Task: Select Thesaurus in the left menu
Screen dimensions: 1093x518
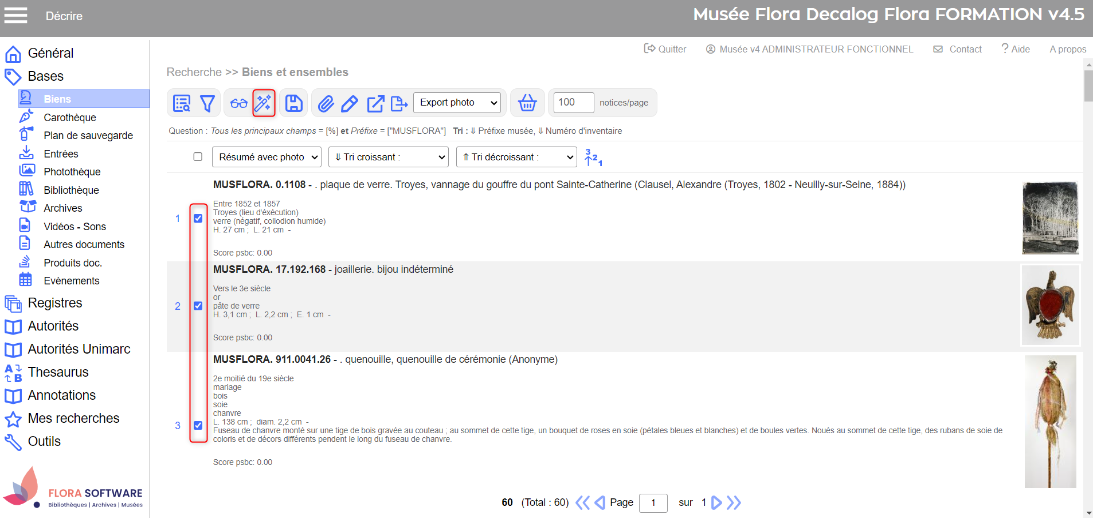Action: tap(58, 372)
